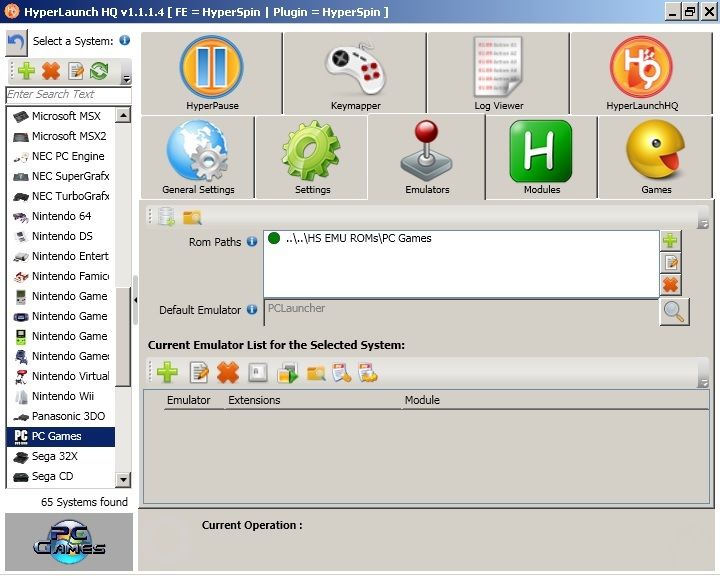Expand the system toolbar overflow arrow
The height and width of the screenshot is (576, 720).
(x=126, y=78)
